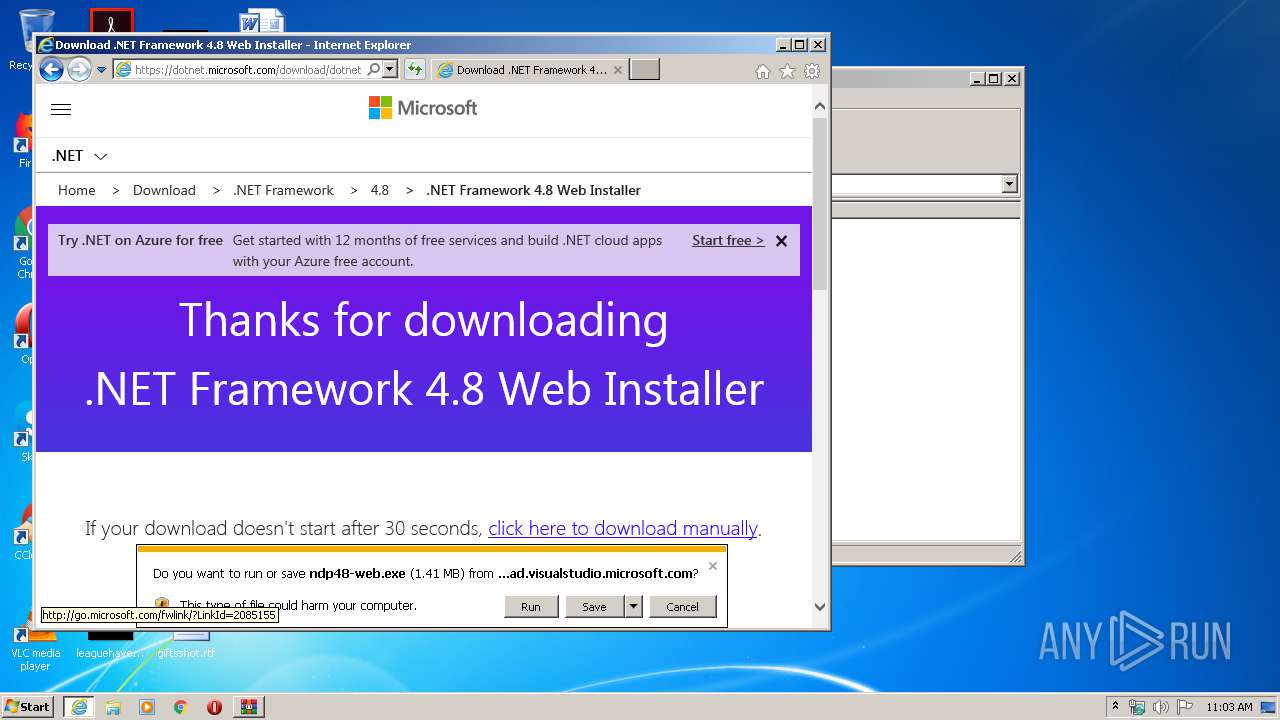Maximize the background window

993,78
